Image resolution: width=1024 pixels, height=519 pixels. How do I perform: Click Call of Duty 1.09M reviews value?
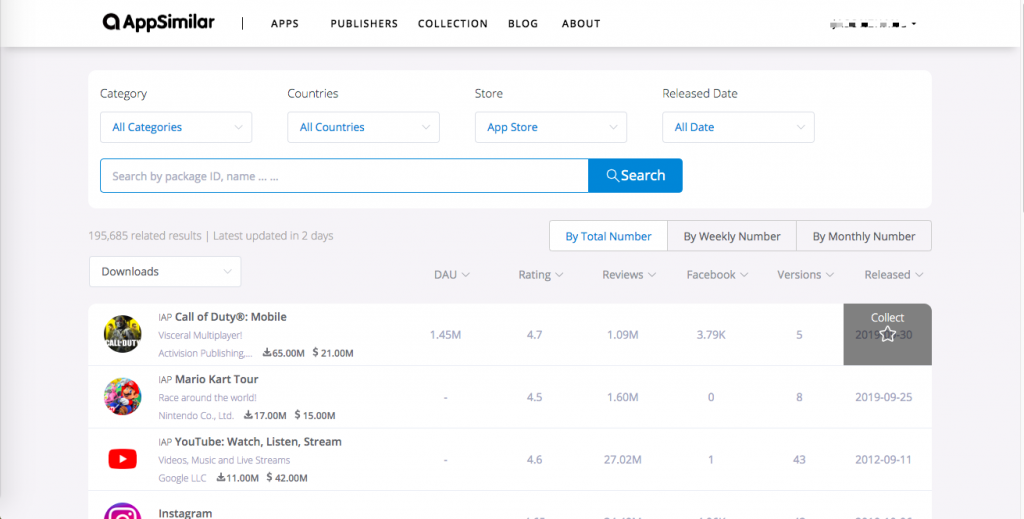pyautogui.click(x=622, y=335)
